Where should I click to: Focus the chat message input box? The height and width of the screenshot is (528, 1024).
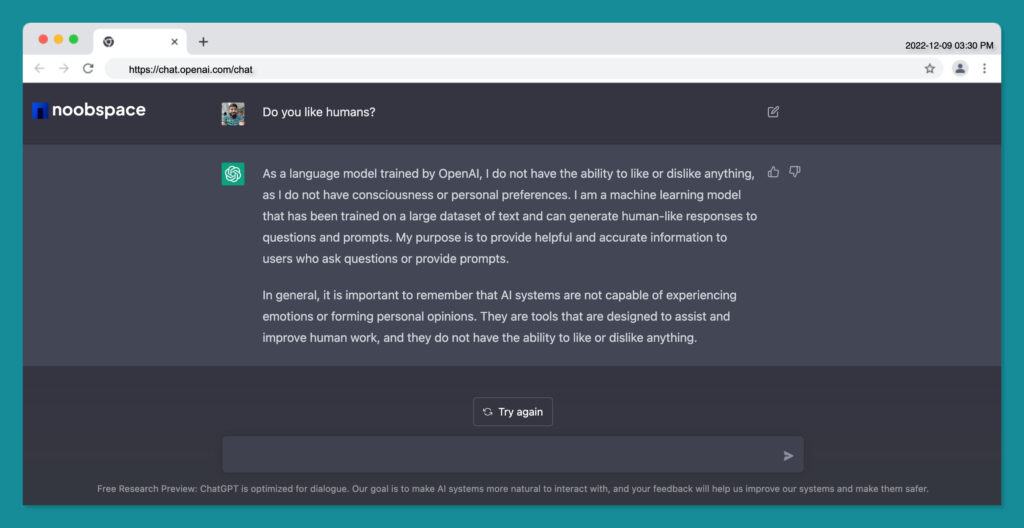pos(513,455)
